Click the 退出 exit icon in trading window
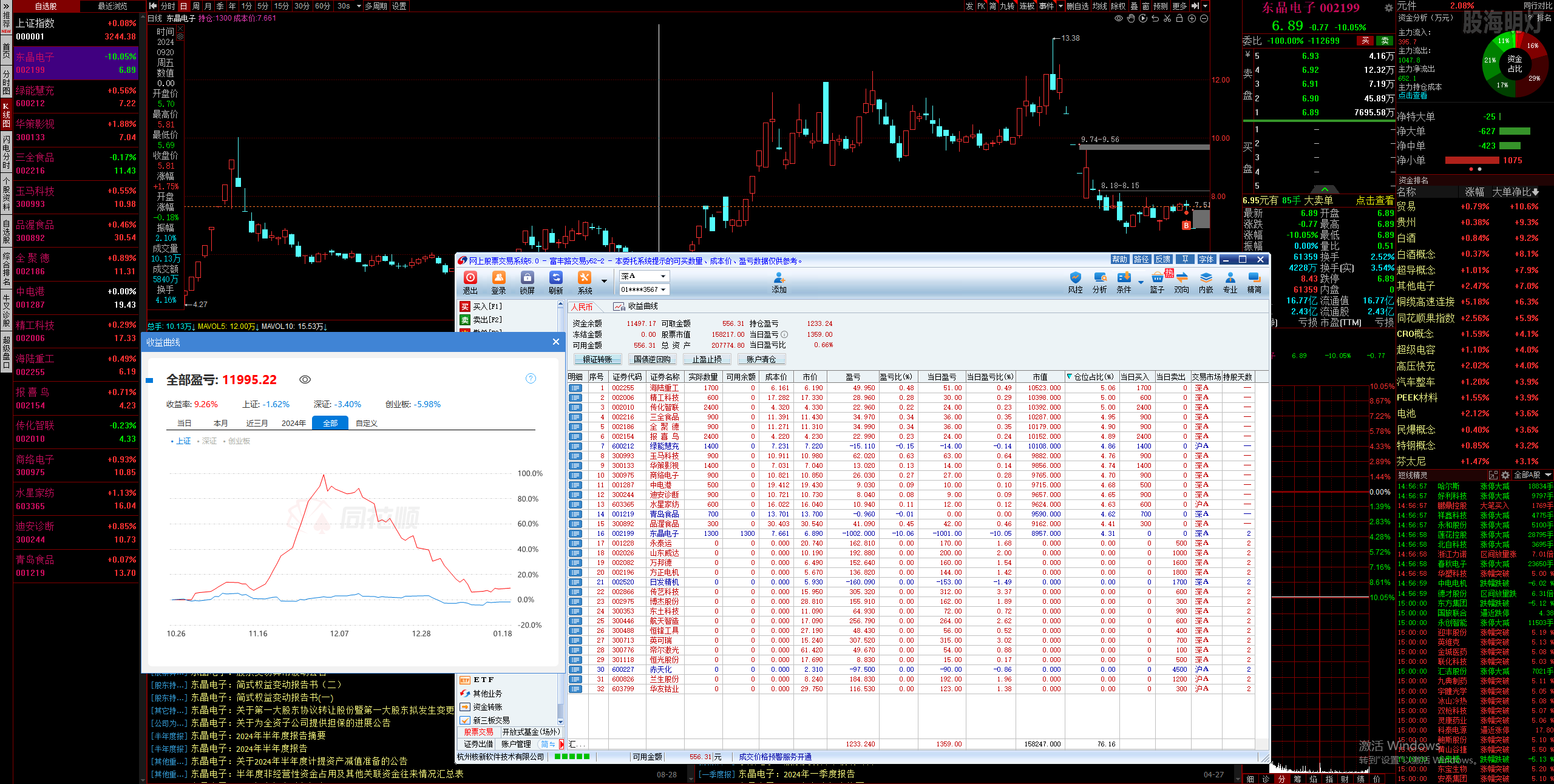 pyautogui.click(x=470, y=282)
